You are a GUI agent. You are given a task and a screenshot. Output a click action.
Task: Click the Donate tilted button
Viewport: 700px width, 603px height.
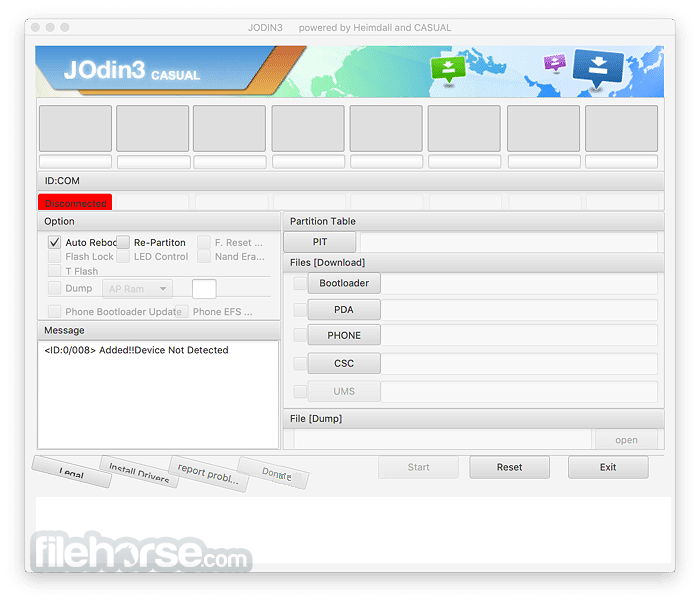pyautogui.click(x=273, y=473)
